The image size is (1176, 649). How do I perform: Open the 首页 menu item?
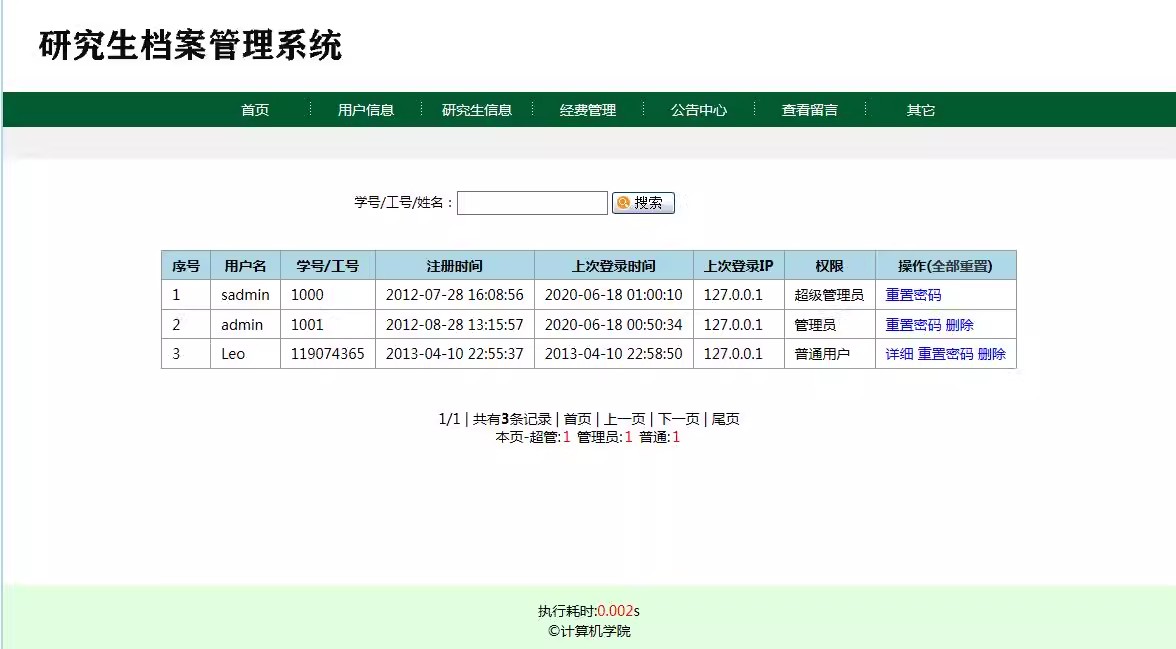click(255, 110)
